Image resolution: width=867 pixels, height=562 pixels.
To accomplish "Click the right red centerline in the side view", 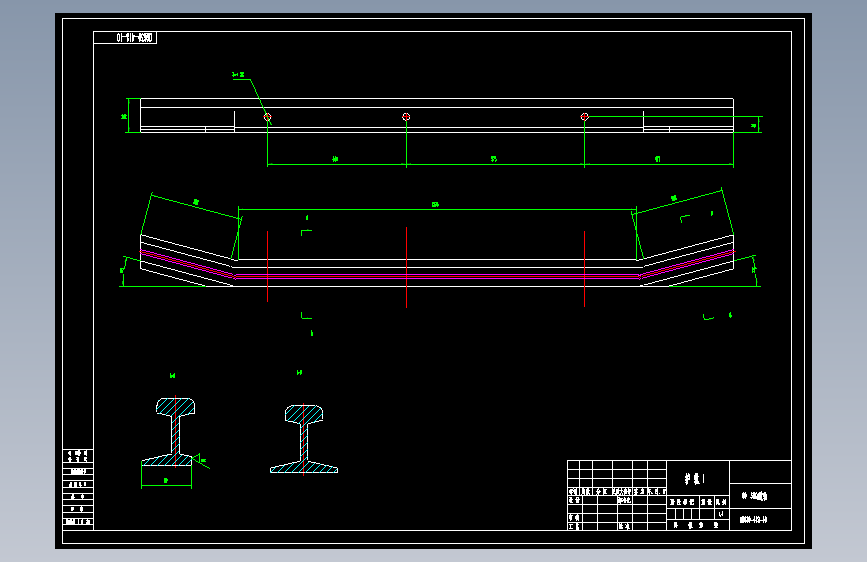I will point(584,269).
